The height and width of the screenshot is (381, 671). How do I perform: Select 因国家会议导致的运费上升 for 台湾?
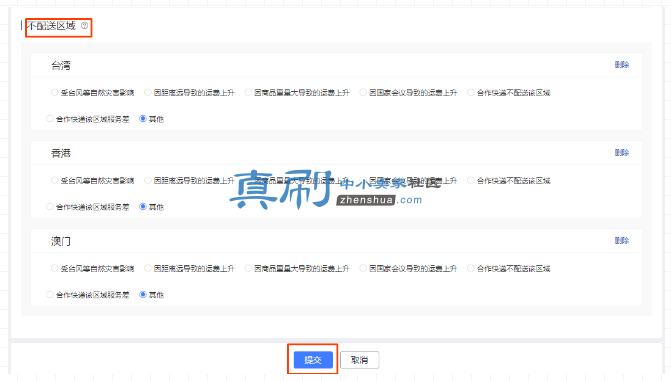click(x=363, y=92)
